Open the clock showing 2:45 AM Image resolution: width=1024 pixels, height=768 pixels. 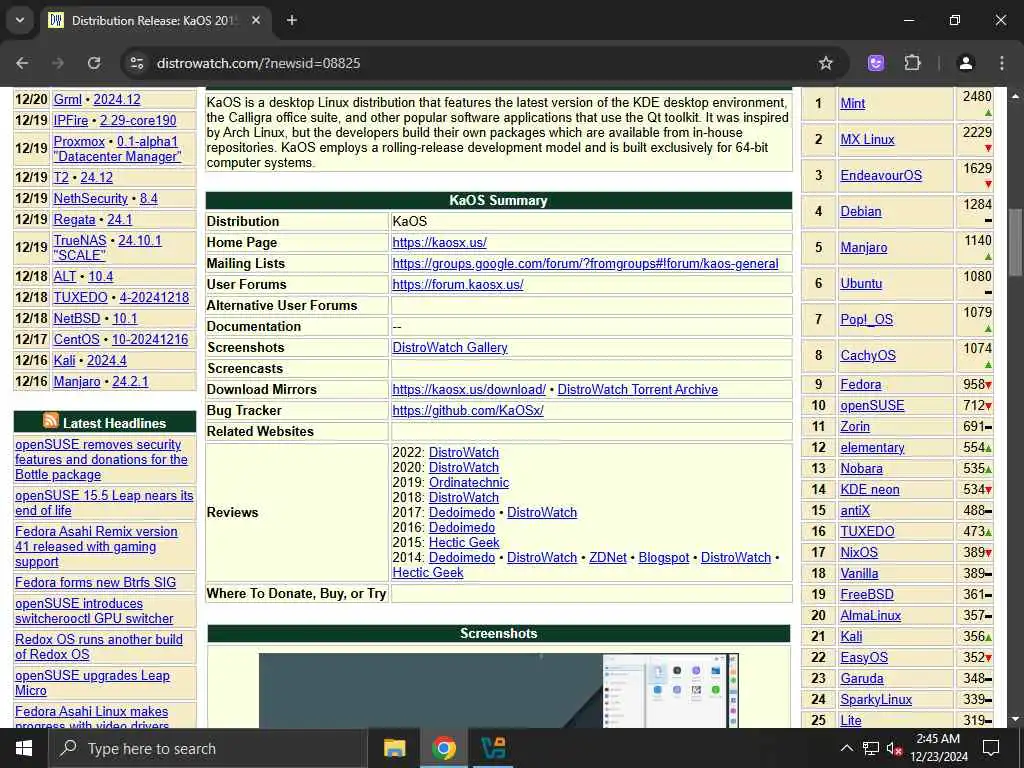pos(938,748)
